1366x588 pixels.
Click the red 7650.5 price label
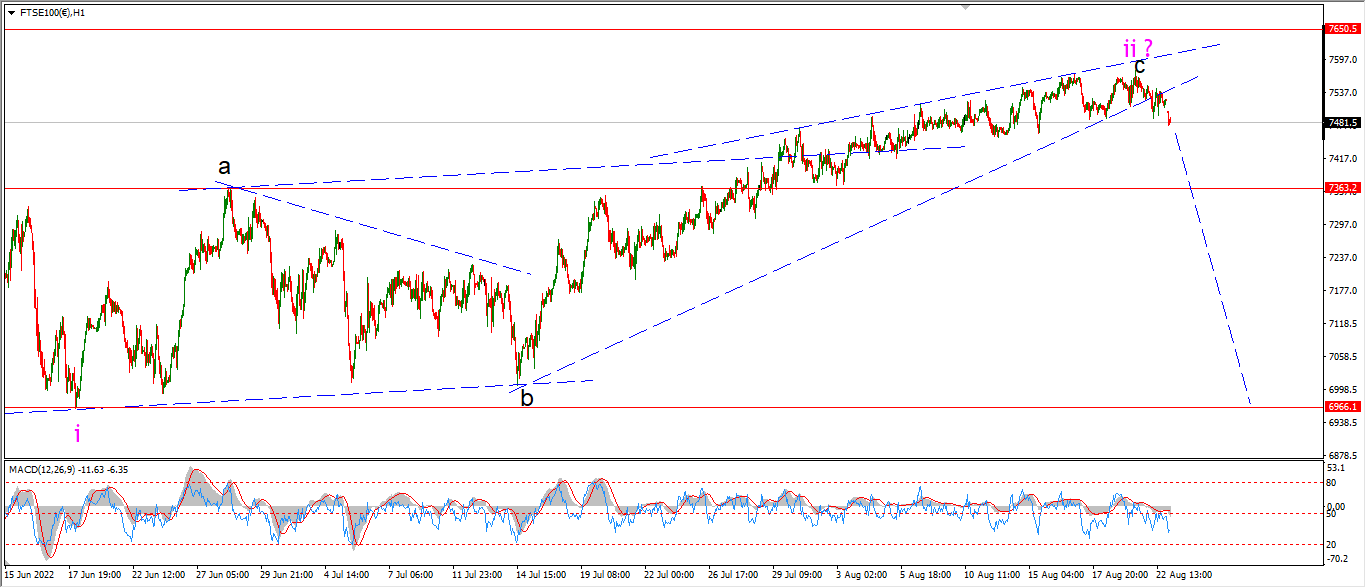tap(1342, 29)
